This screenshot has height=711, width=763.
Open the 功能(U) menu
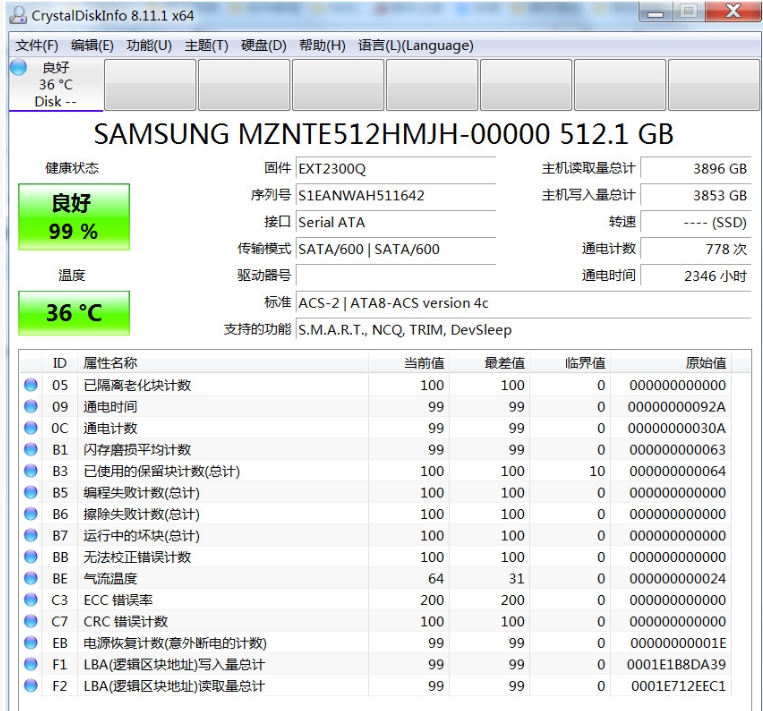[149, 46]
